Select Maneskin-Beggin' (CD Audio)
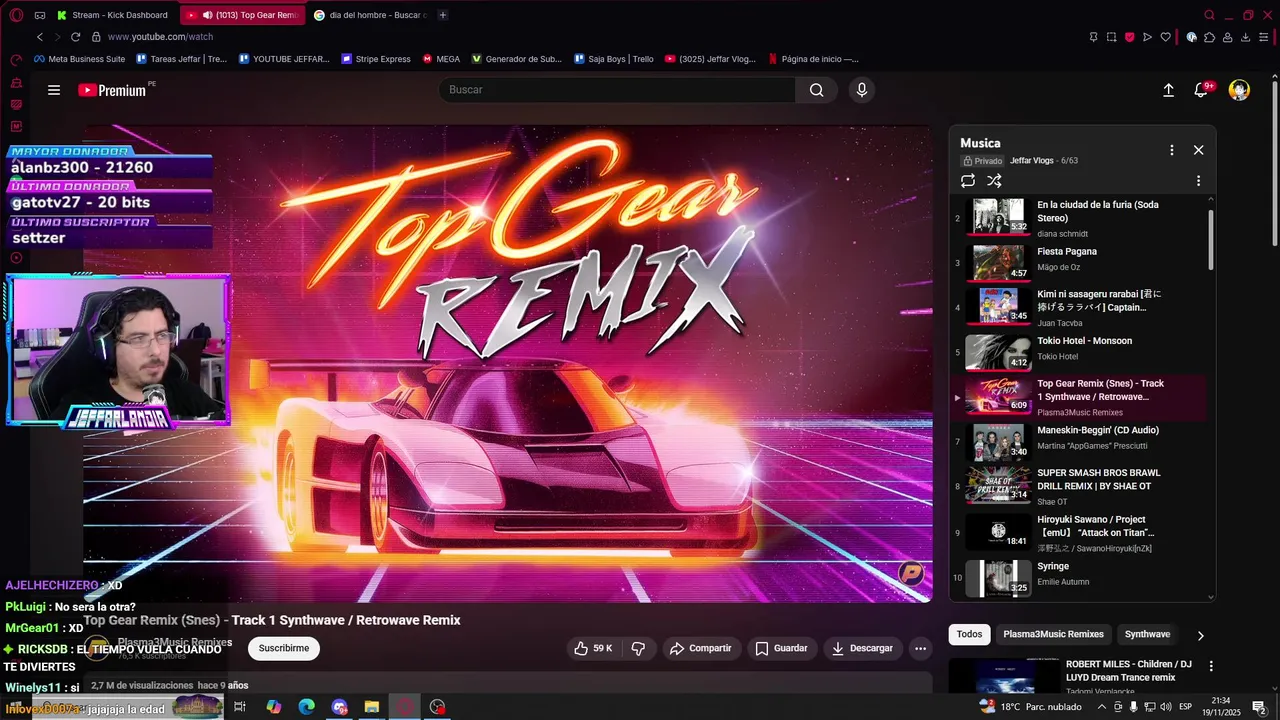 coord(1078,441)
